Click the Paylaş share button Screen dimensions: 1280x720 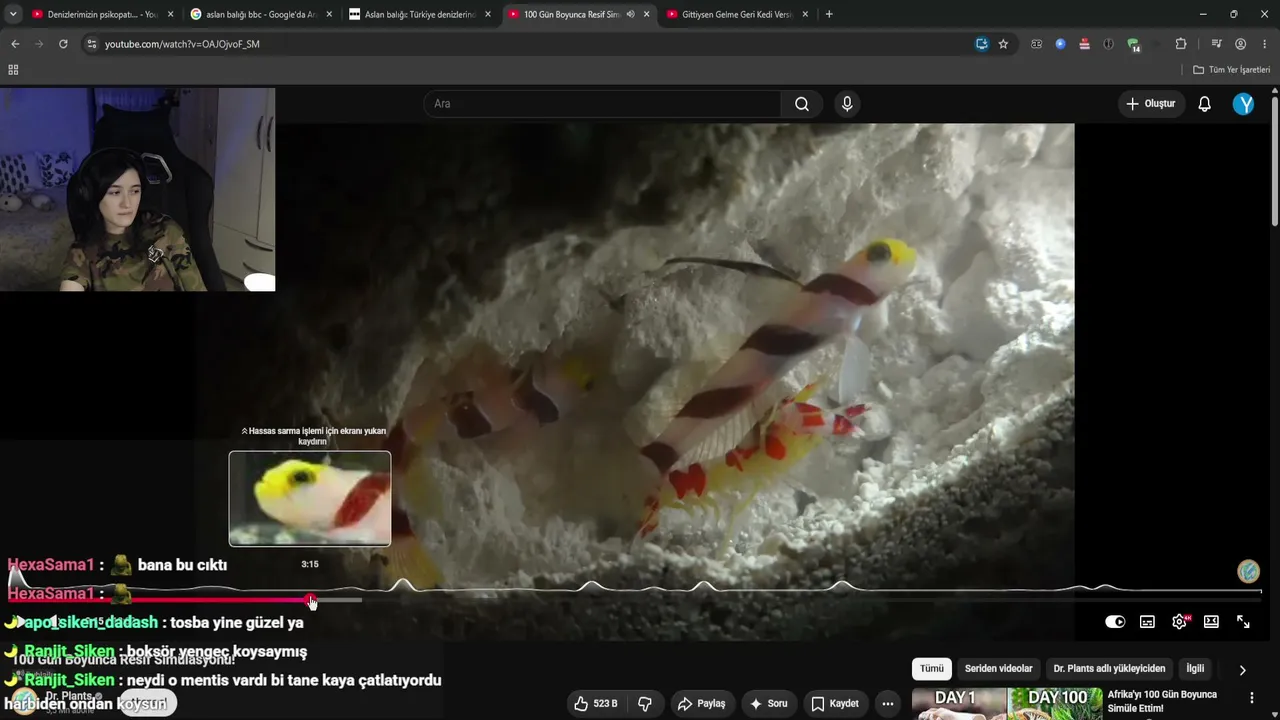(701, 704)
